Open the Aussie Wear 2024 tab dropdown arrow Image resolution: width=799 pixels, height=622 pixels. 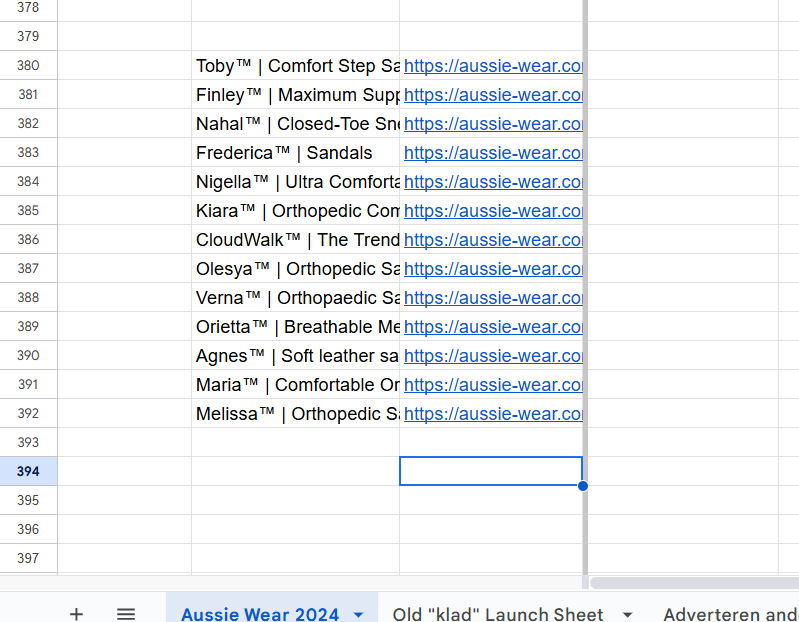358,614
